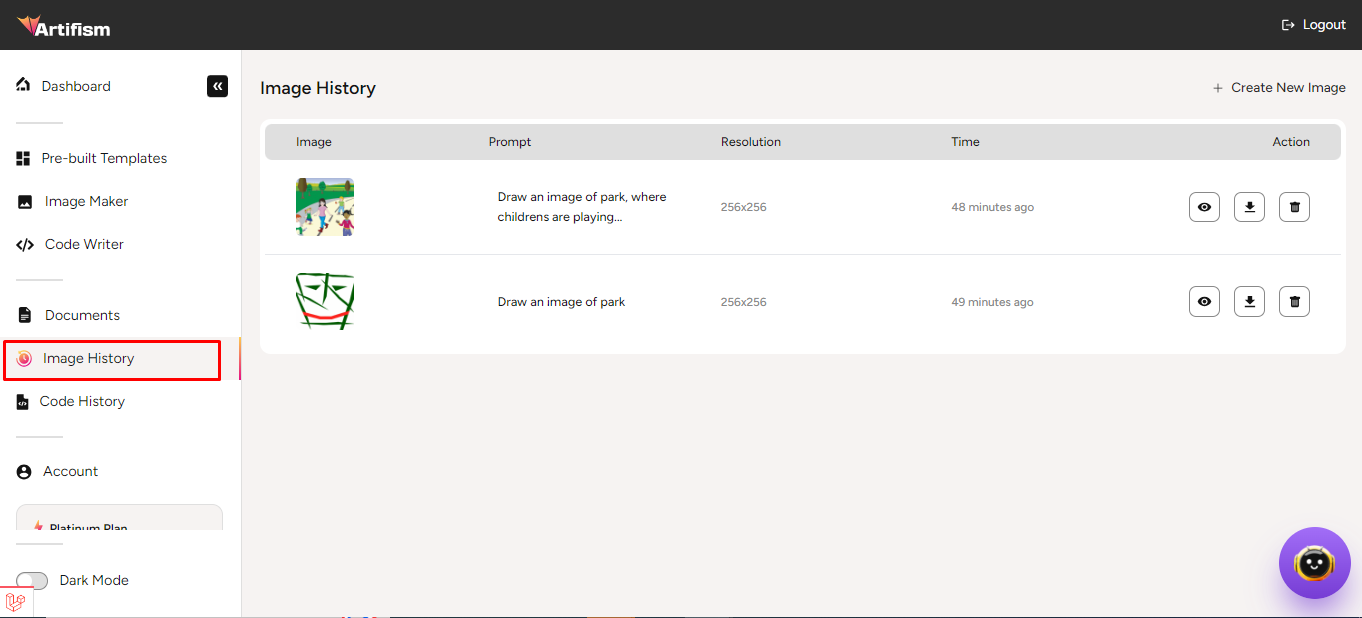Click the Dashboard home icon
The height and width of the screenshot is (618, 1362).
click(23, 85)
